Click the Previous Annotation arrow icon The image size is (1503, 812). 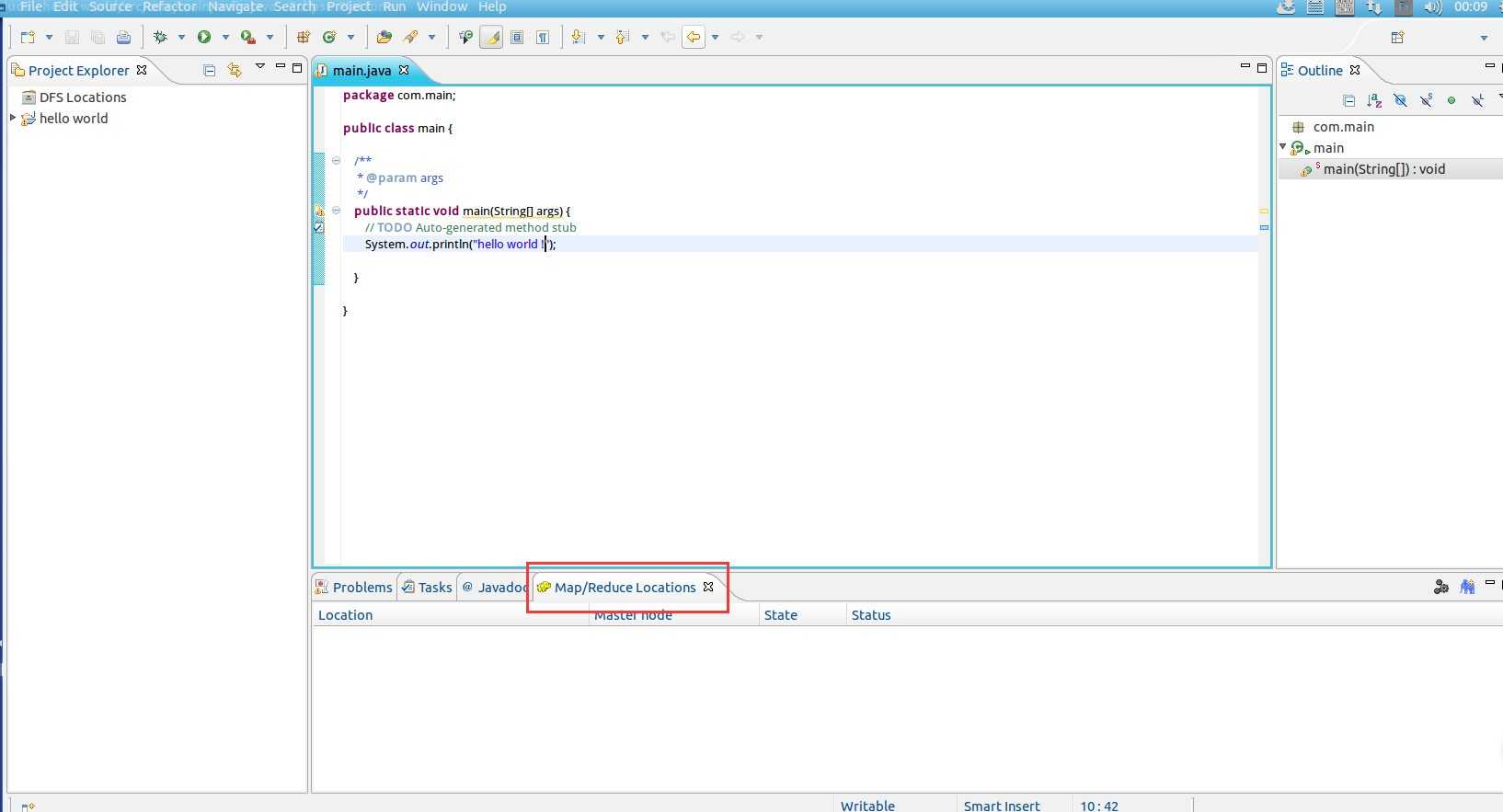[623, 38]
